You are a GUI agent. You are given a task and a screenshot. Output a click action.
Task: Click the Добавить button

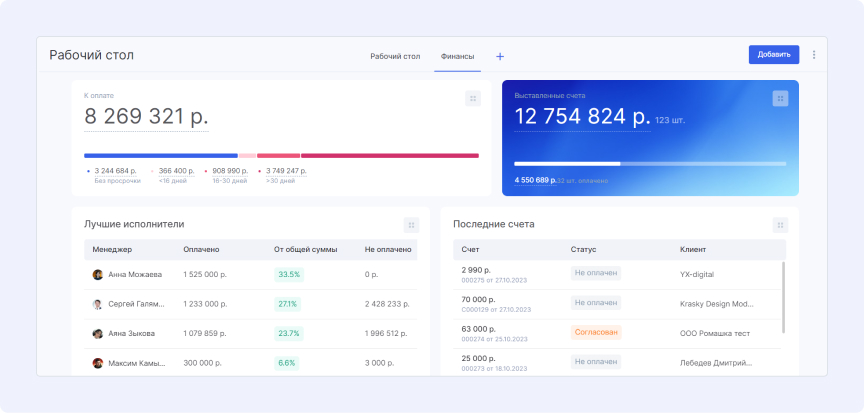coord(774,55)
